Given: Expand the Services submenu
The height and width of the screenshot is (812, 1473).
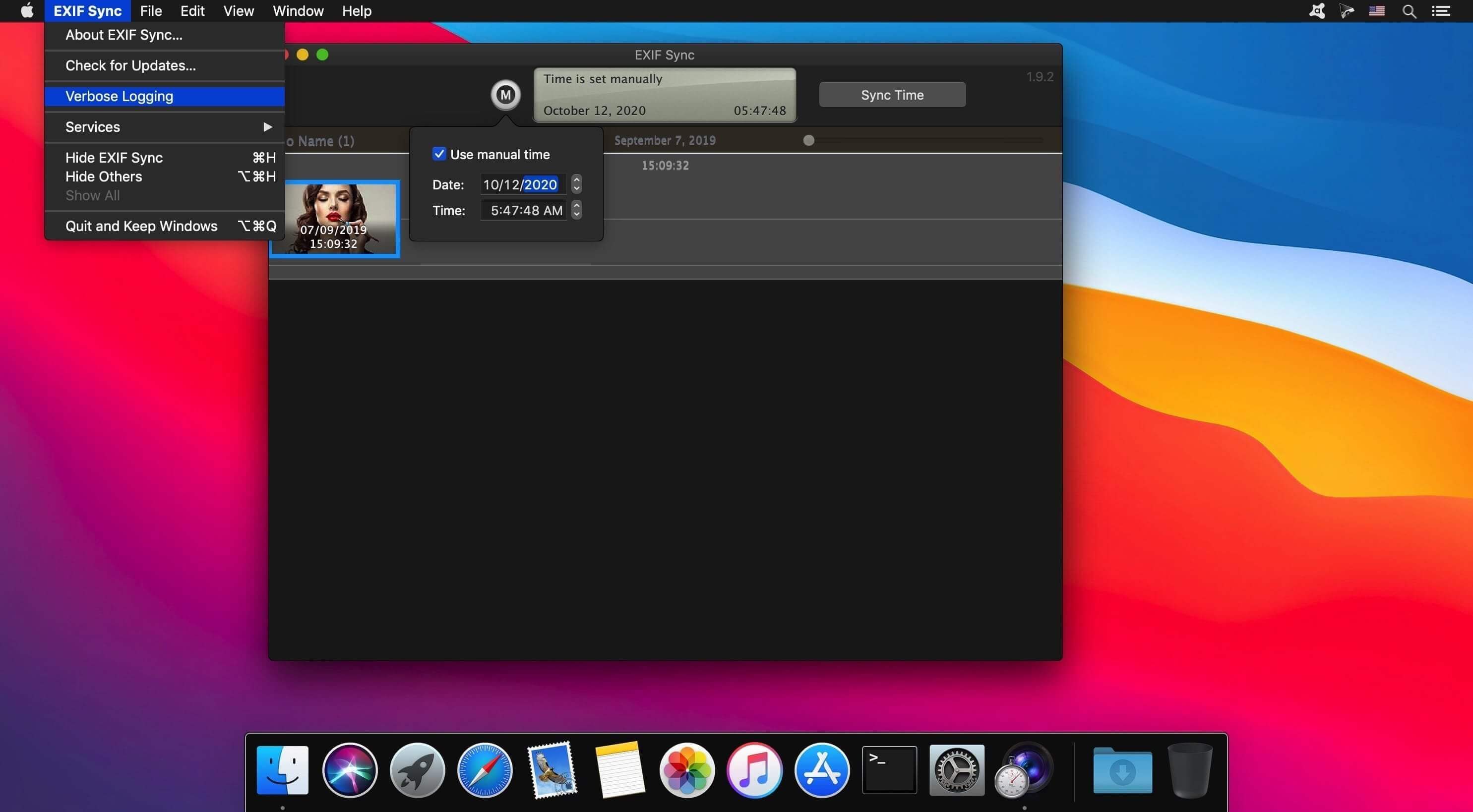Looking at the screenshot, I should coord(165,127).
